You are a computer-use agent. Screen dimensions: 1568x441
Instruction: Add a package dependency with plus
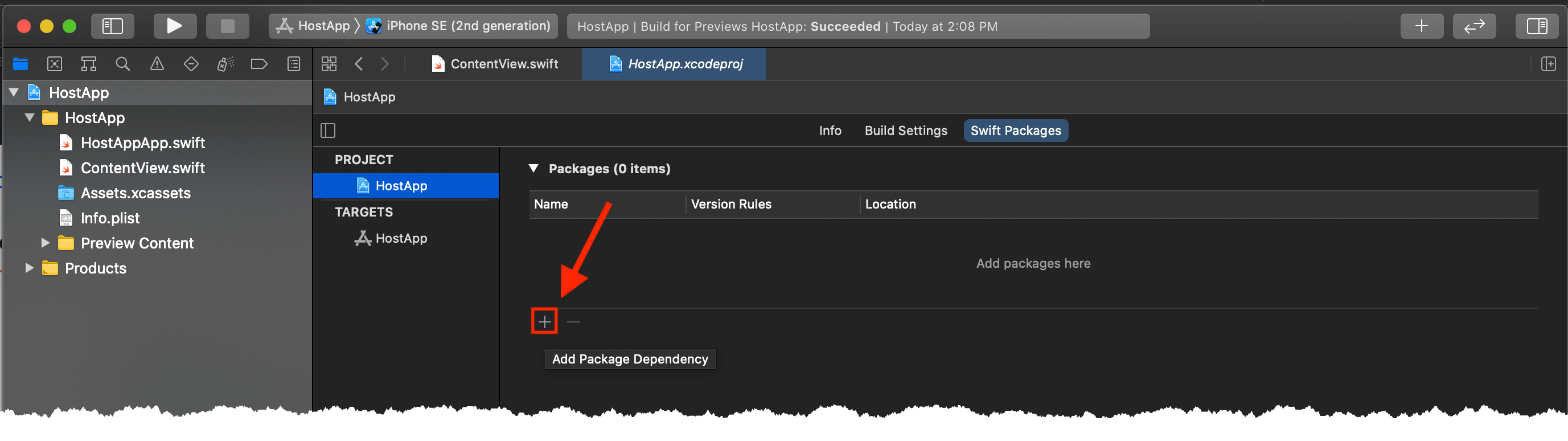coord(544,321)
